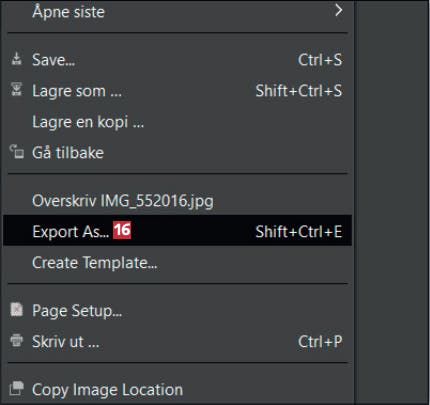Click the Shift+Ctrl+E shortcut label
Viewport: 430px width, 405px height.
299,232
